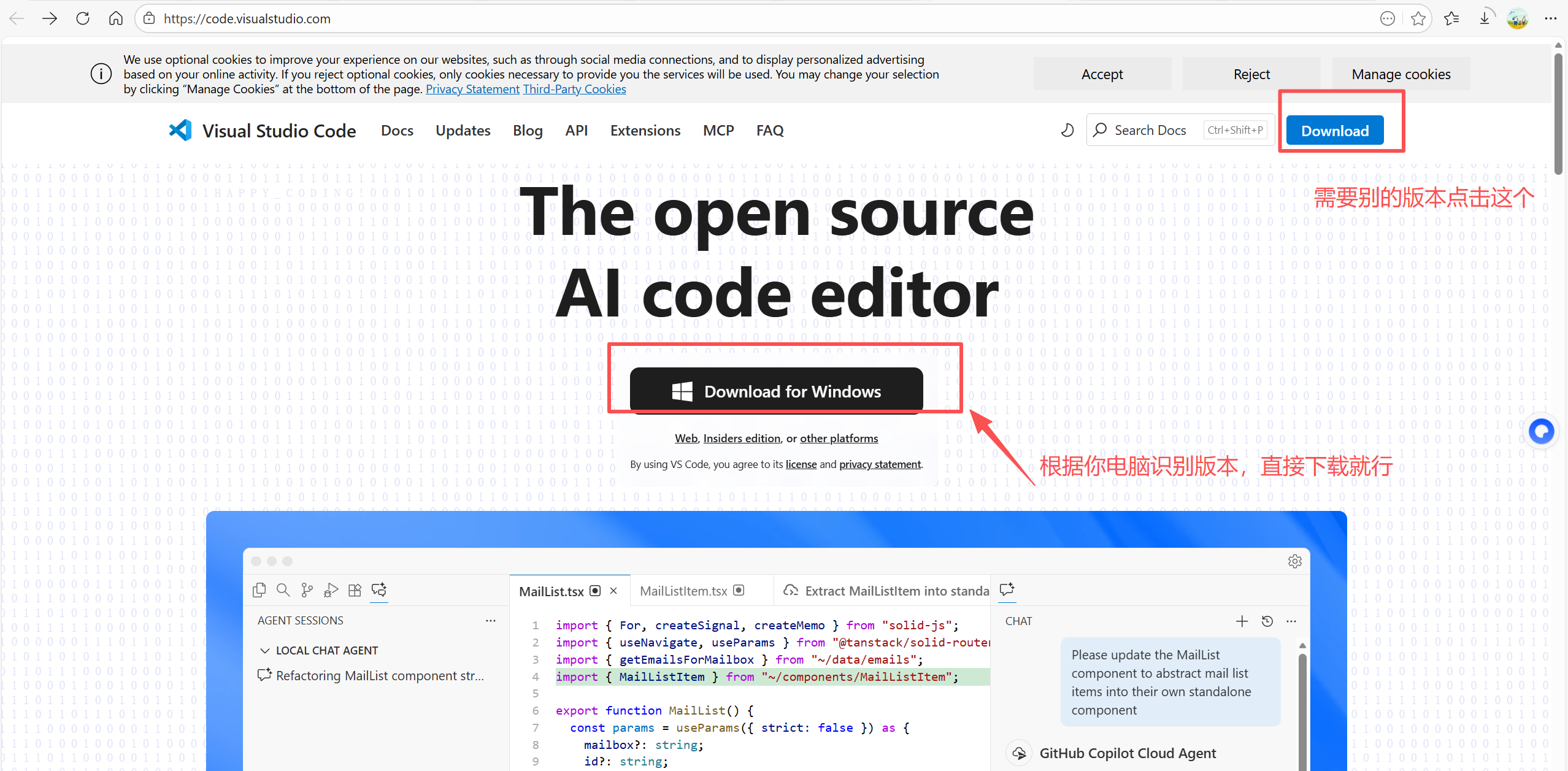Open the Run and Debug icon
Screen dimensions: 1568x771
coord(331,590)
